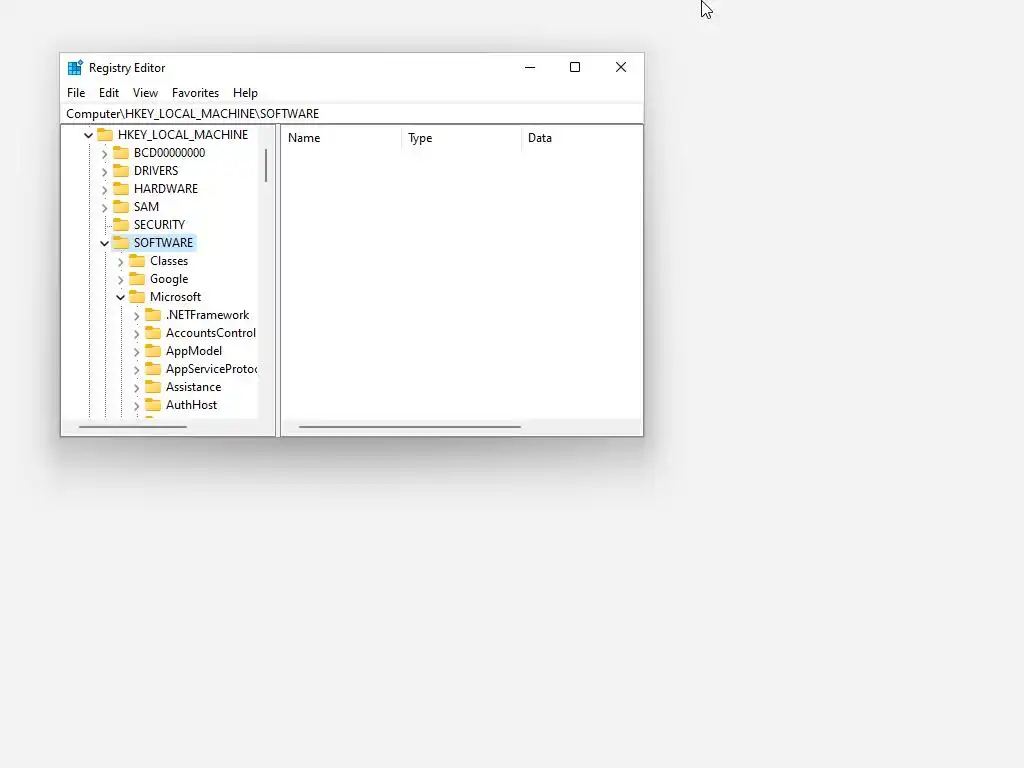
Task: Click the Assistance folder icon
Action: point(153,387)
